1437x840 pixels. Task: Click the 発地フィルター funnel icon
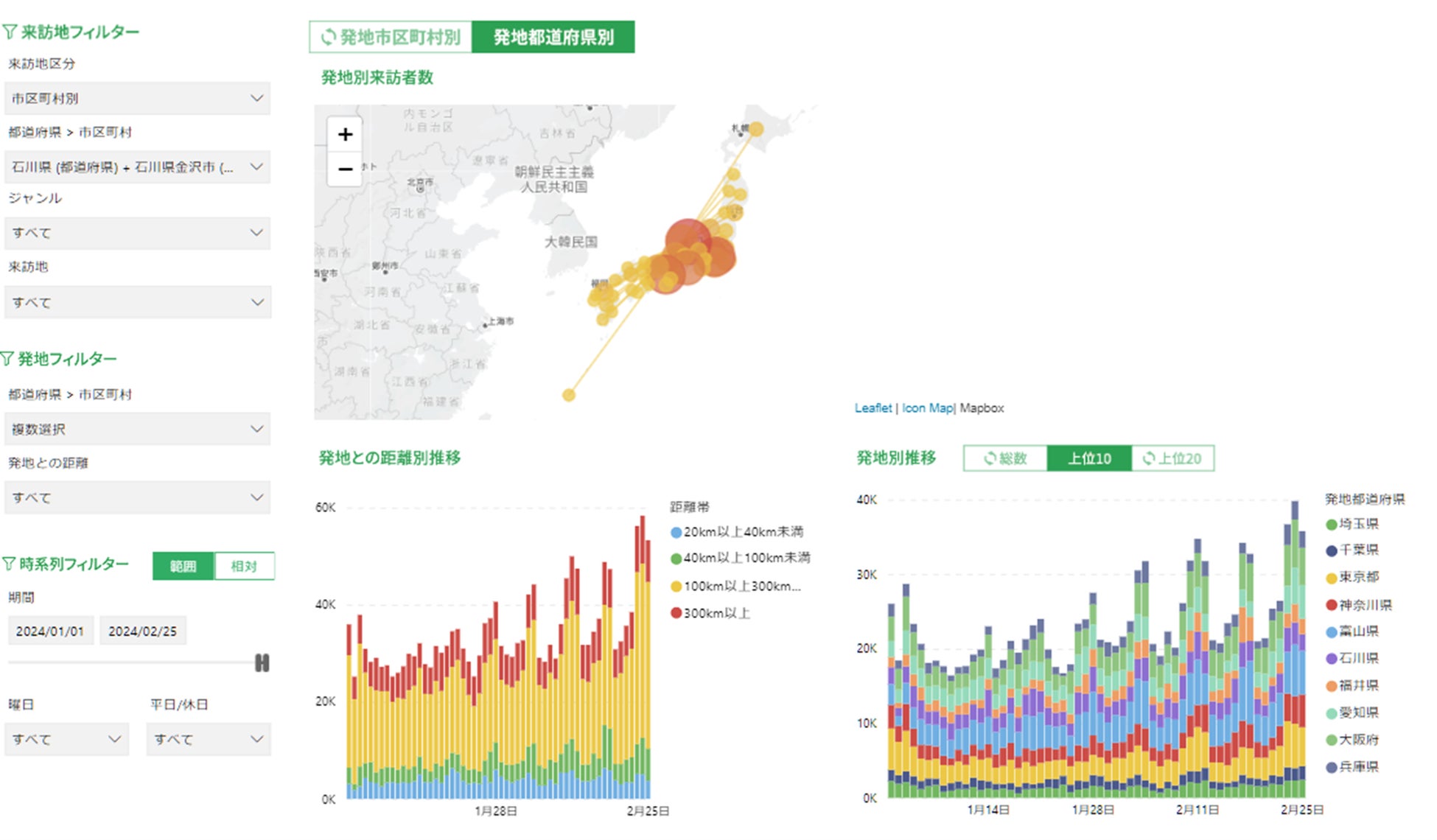click(8, 359)
